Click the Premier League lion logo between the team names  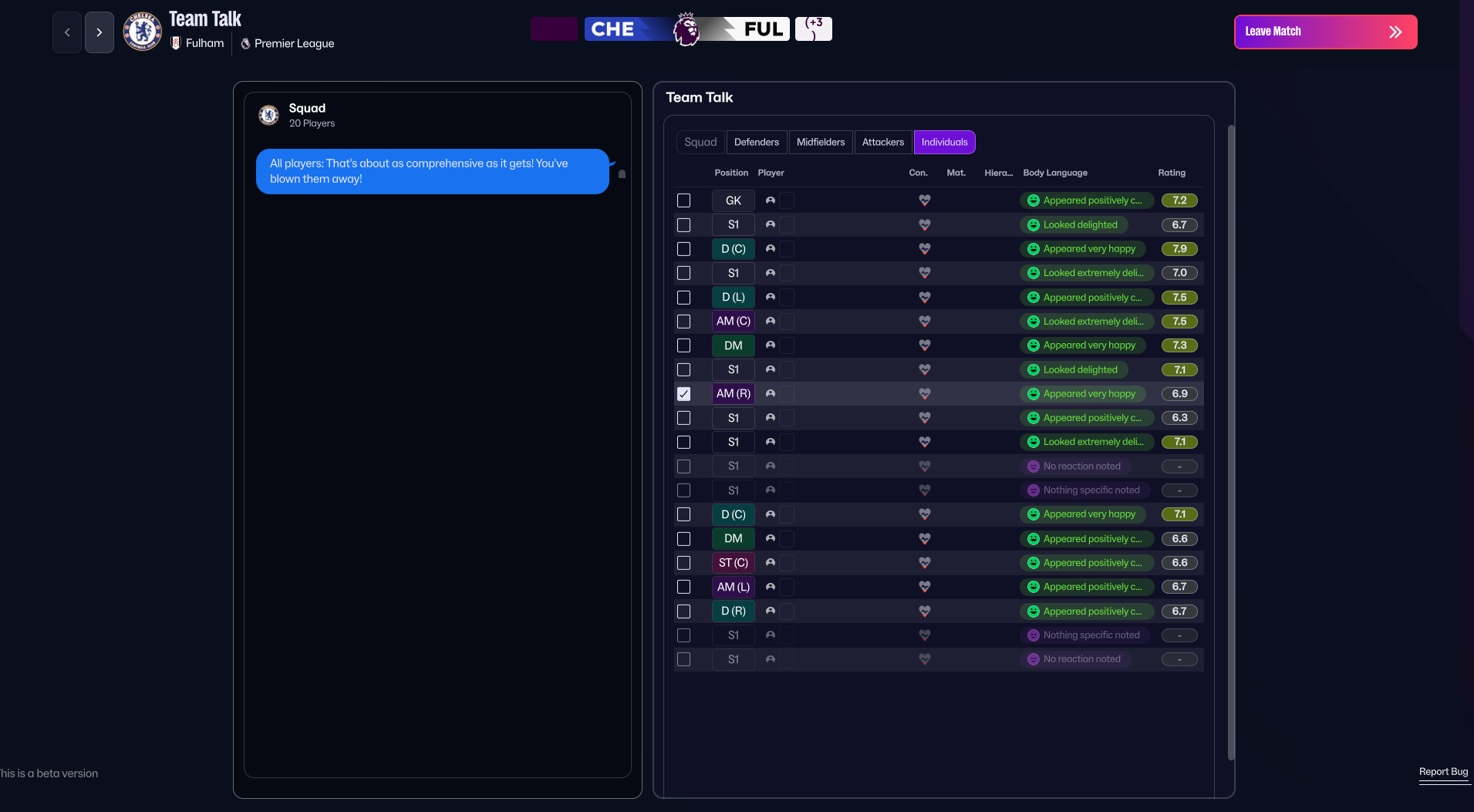686,29
